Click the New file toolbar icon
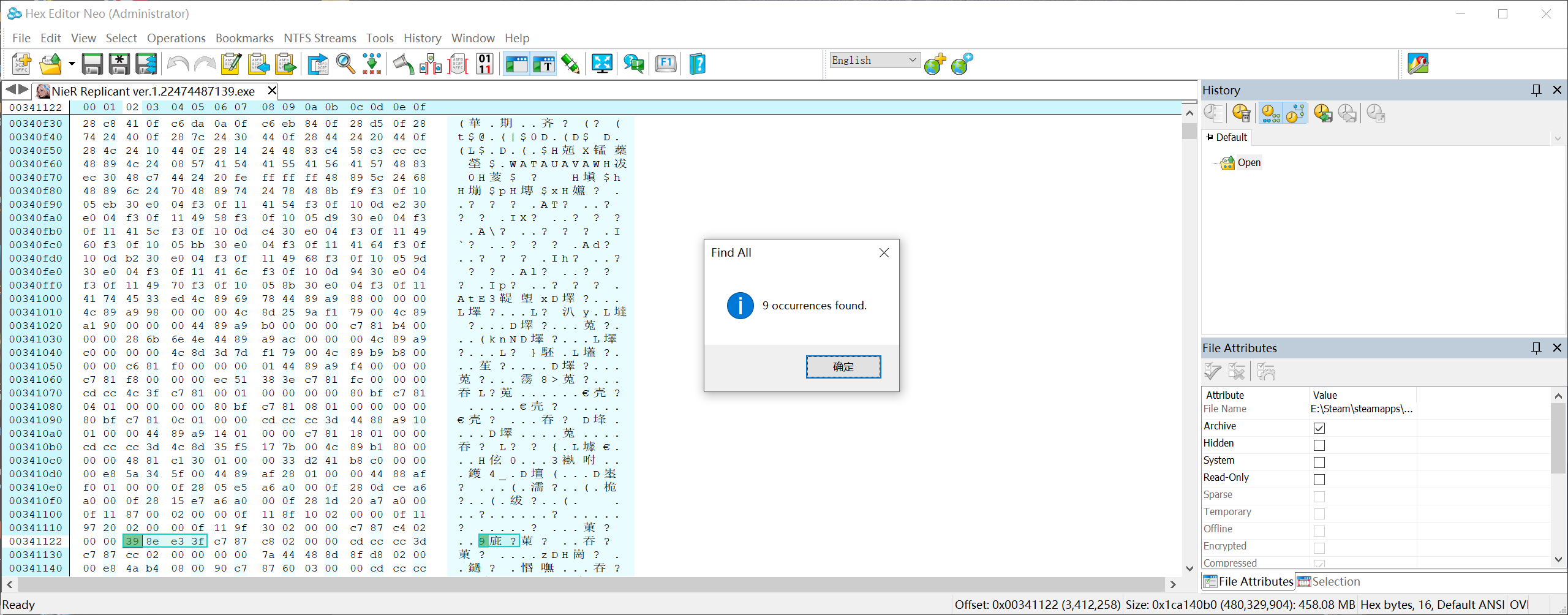Viewport: 1568px width, 615px height. [x=22, y=64]
